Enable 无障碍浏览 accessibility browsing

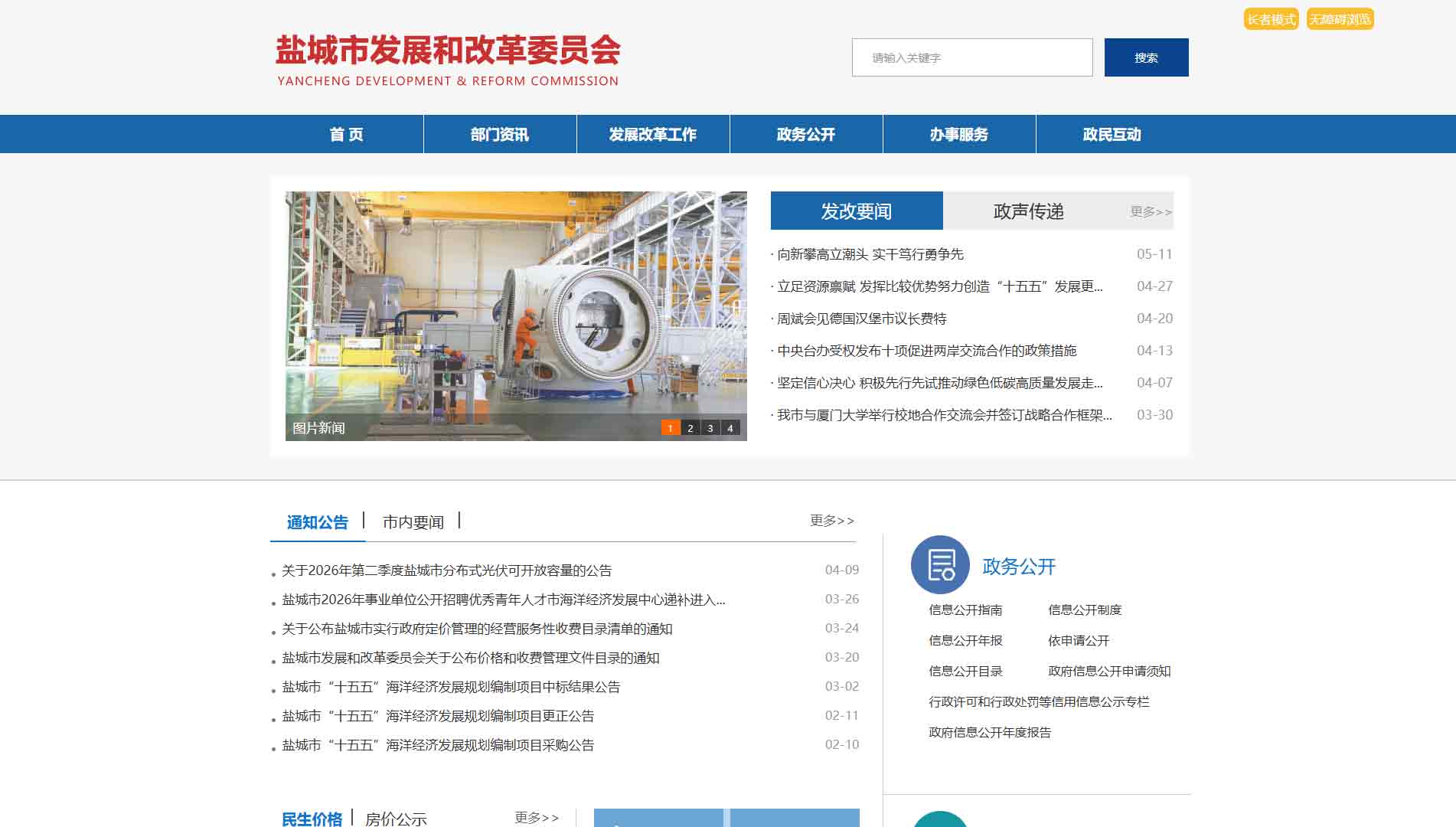tap(1340, 19)
